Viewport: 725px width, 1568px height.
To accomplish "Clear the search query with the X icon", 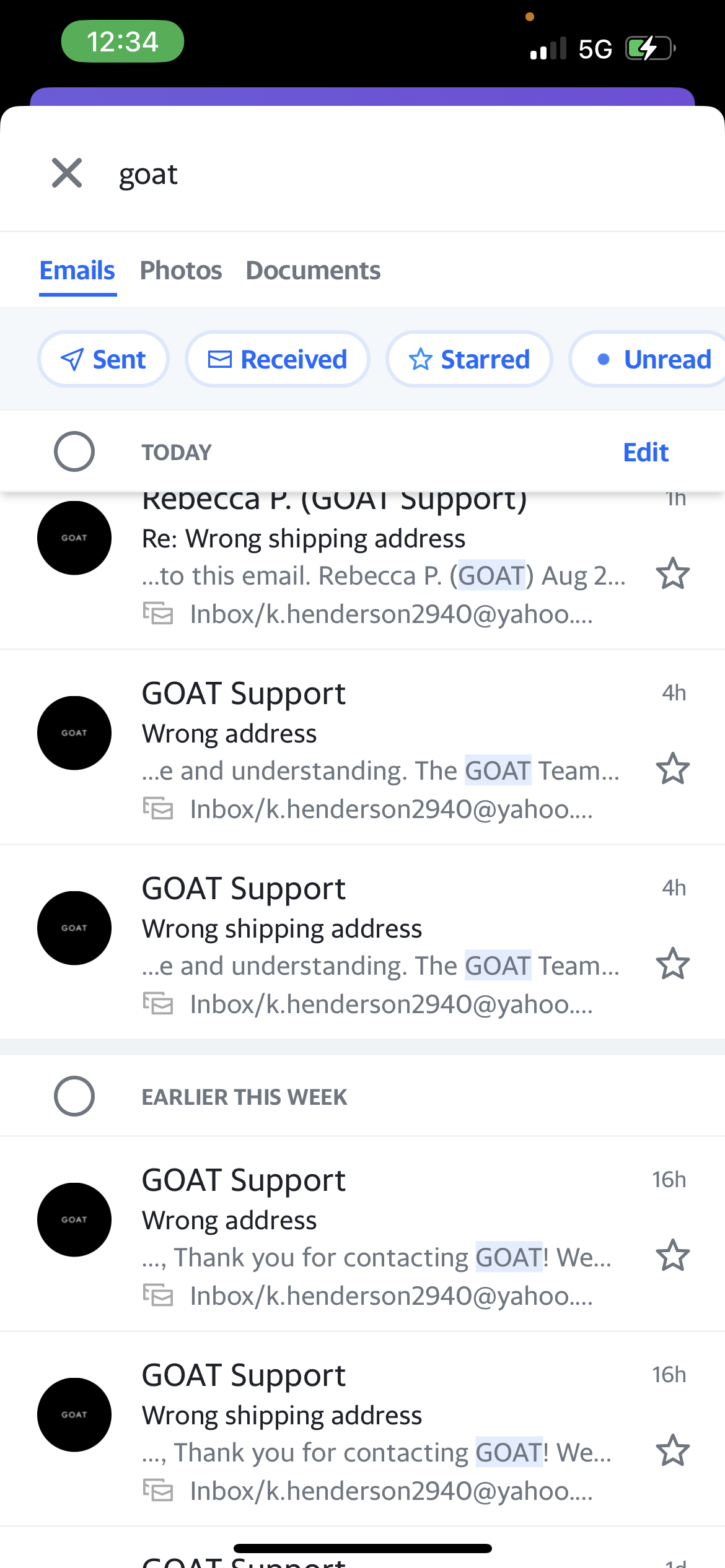I will tap(66, 173).
